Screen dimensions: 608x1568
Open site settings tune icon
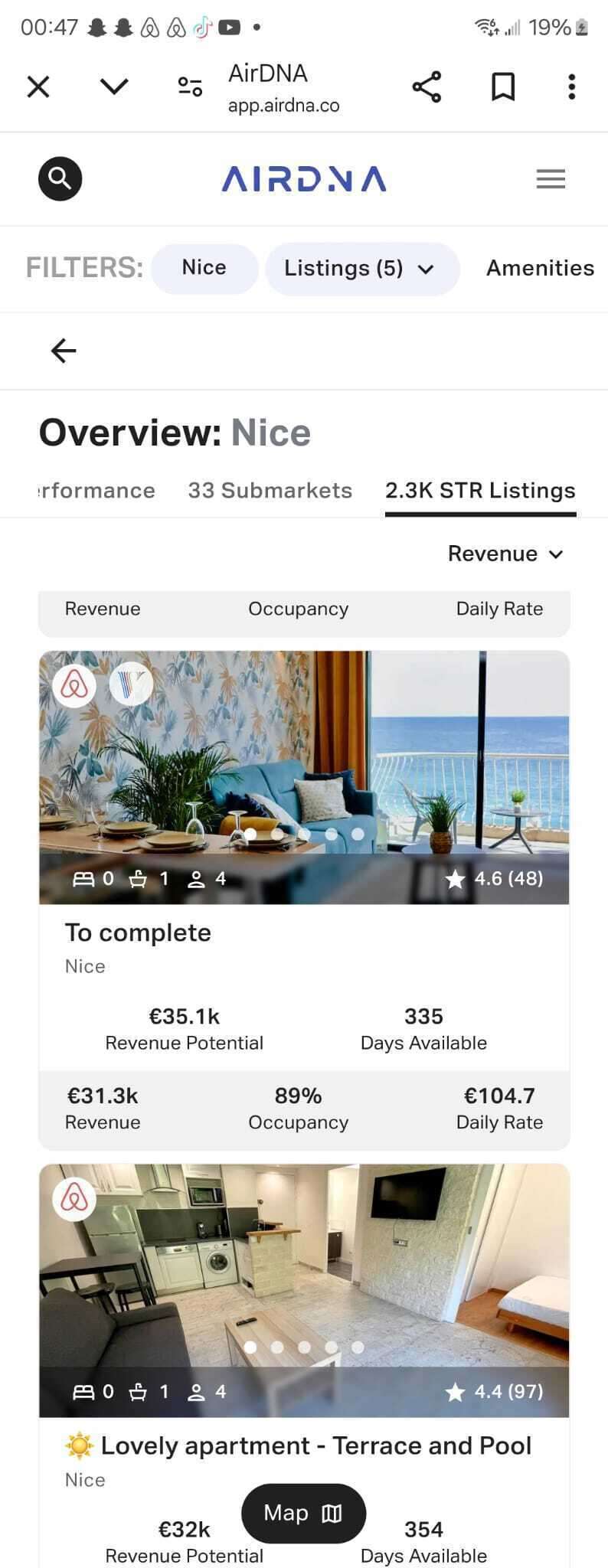click(190, 87)
